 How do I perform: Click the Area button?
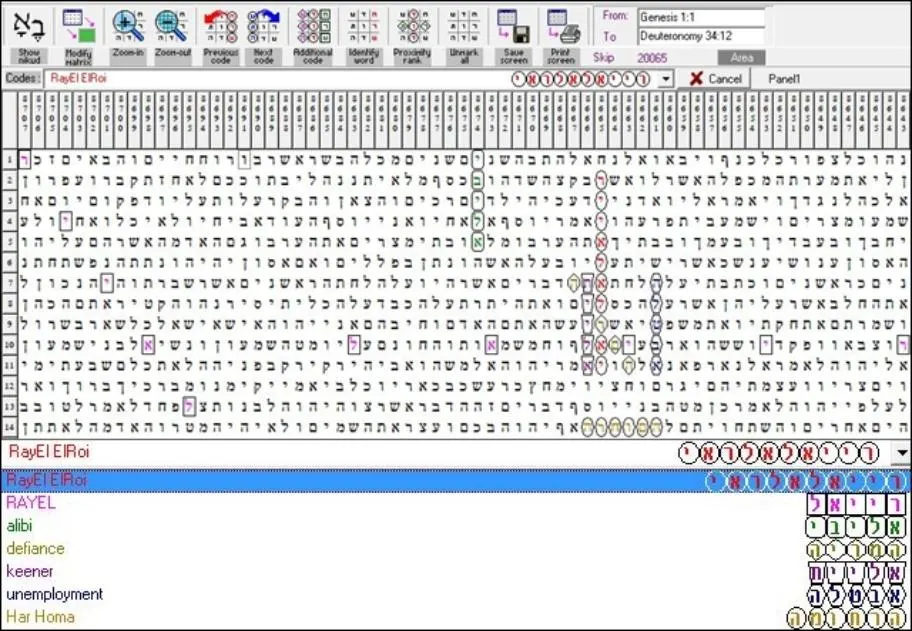coord(741,58)
